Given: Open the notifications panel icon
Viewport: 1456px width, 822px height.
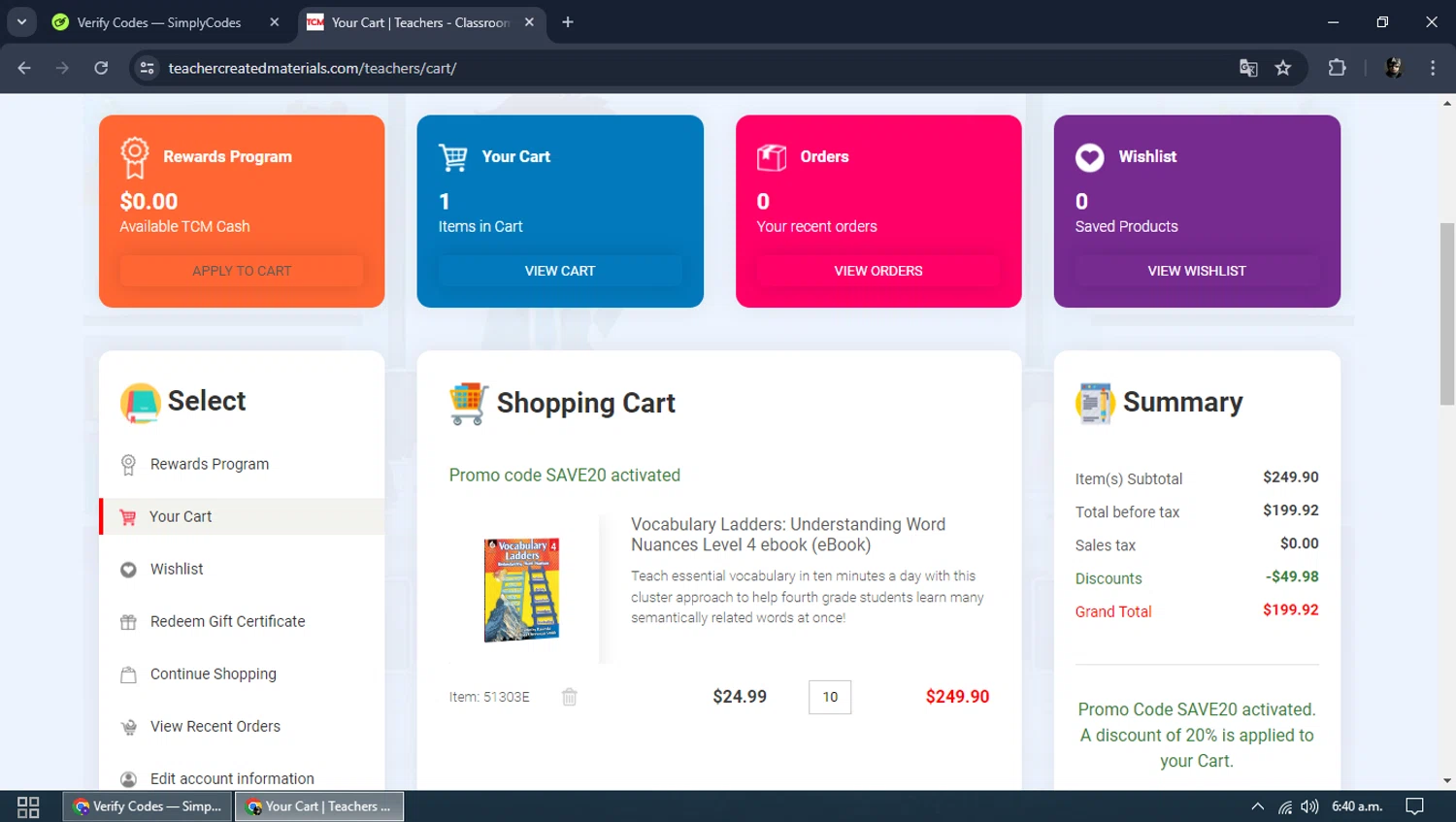Looking at the screenshot, I should click(1415, 806).
